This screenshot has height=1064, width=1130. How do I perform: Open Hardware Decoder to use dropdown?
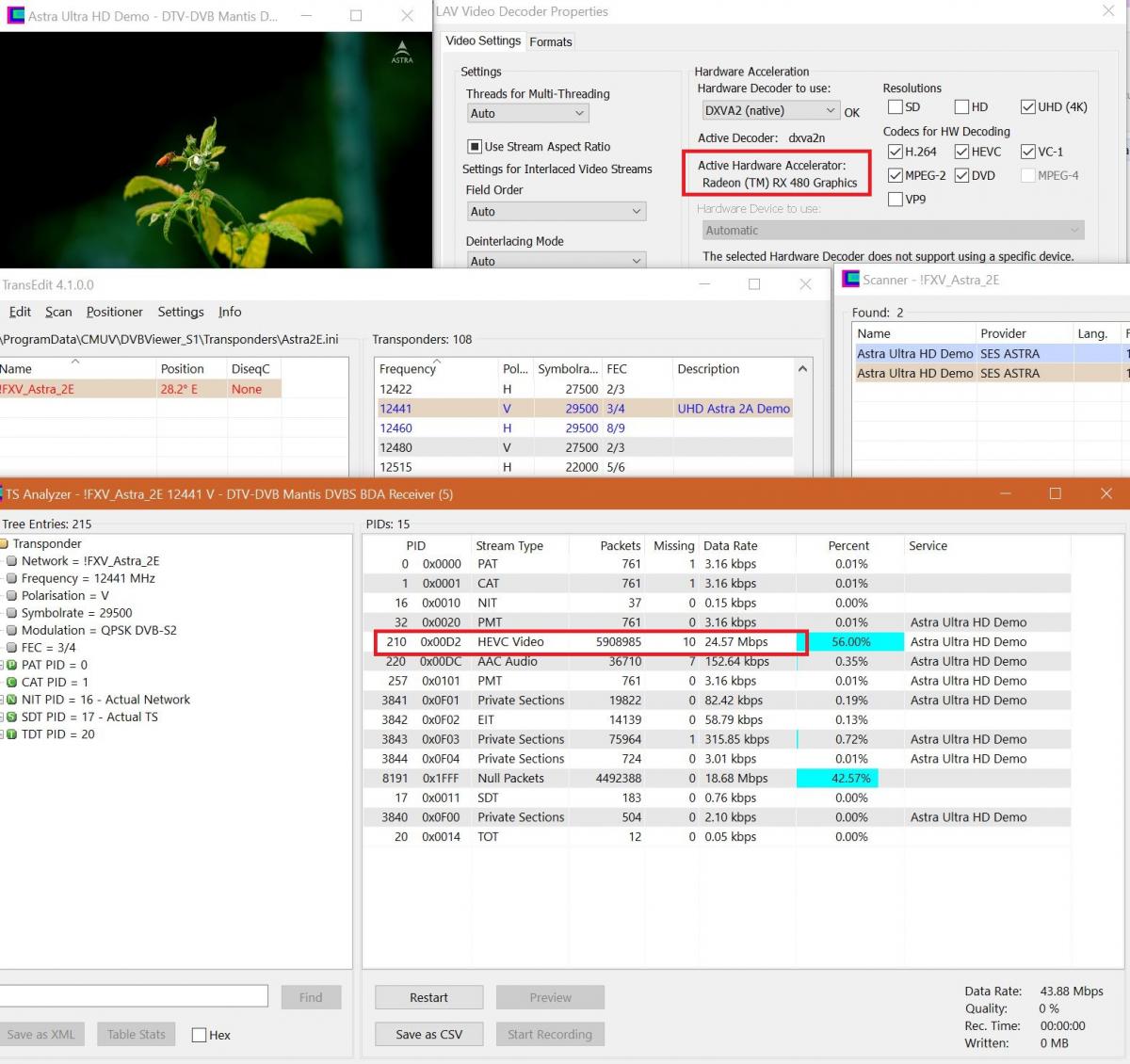point(769,110)
